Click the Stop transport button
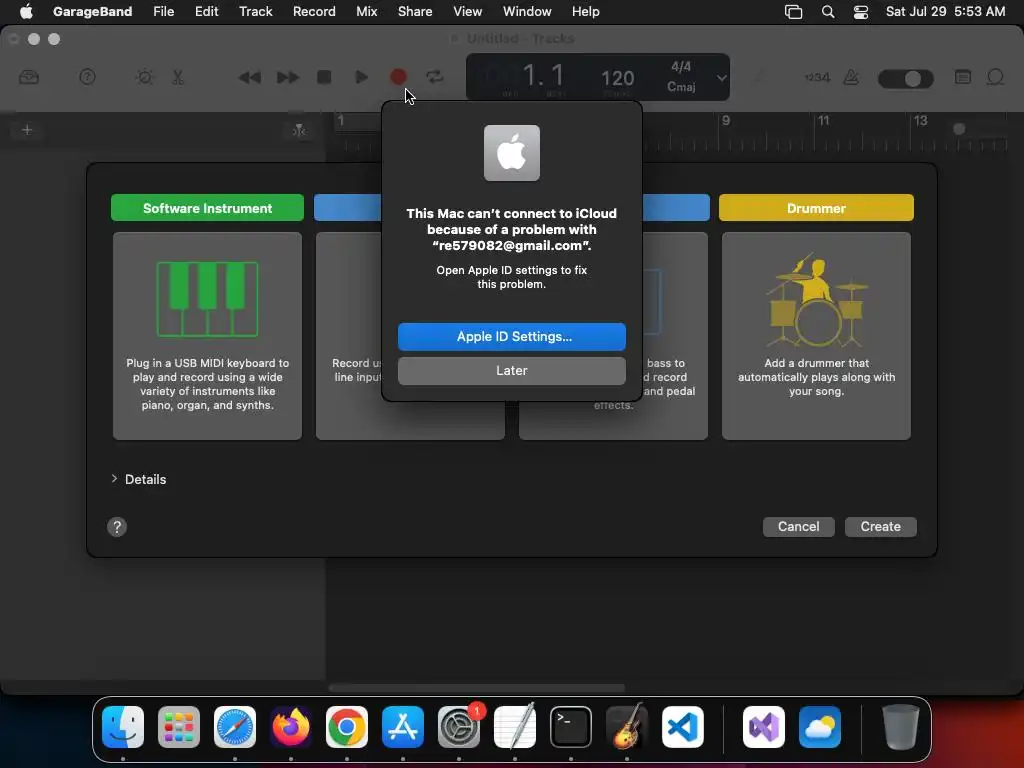 click(x=324, y=77)
